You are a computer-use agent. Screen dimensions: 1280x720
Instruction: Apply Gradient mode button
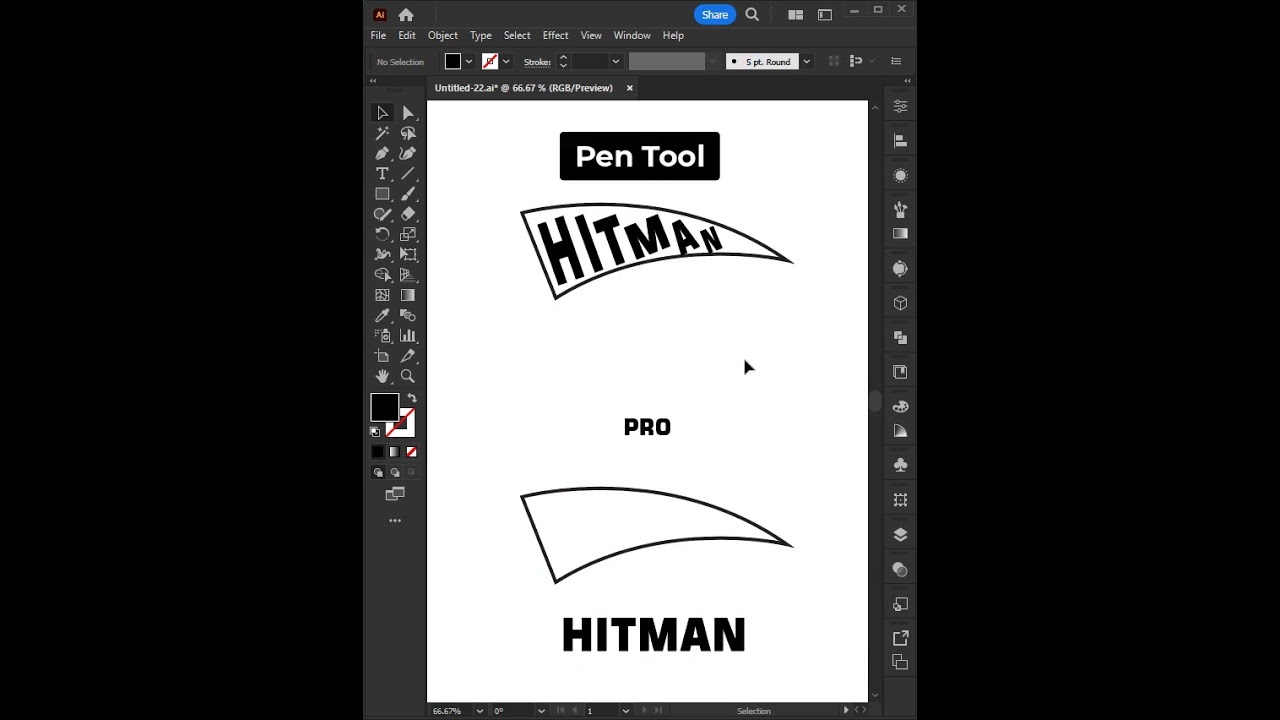click(394, 452)
